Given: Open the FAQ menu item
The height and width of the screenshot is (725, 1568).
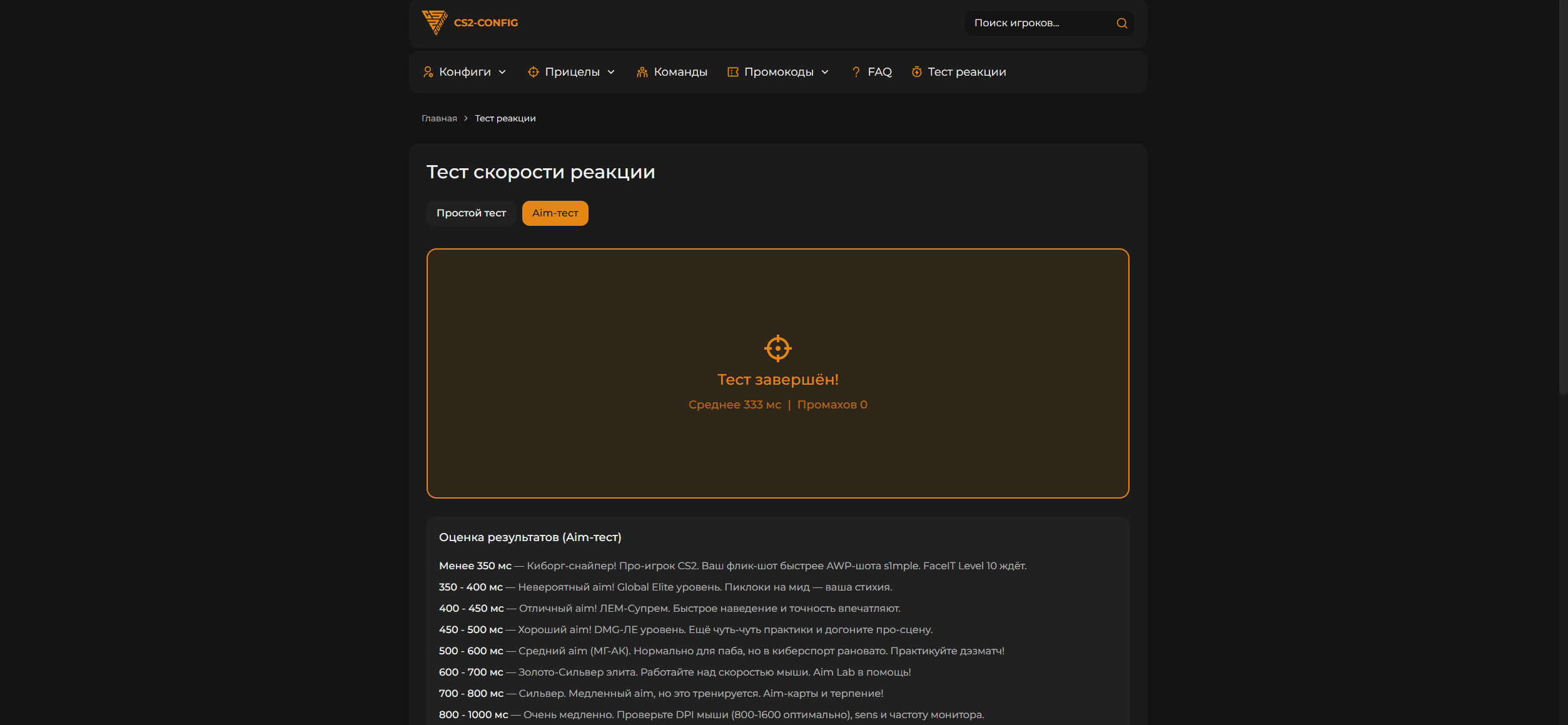Looking at the screenshot, I should click(879, 72).
